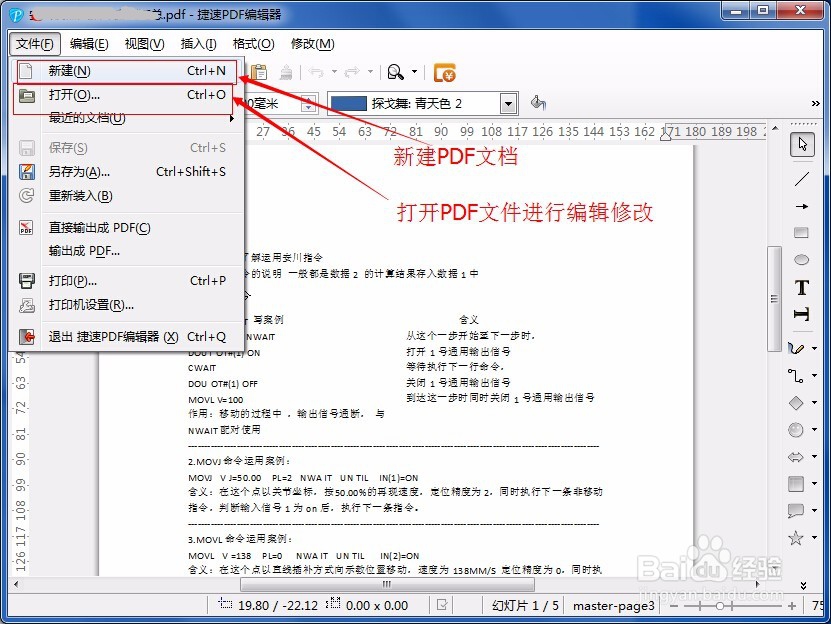Select the arrow selection tool
Screen dimensions: 831x624
802,144
